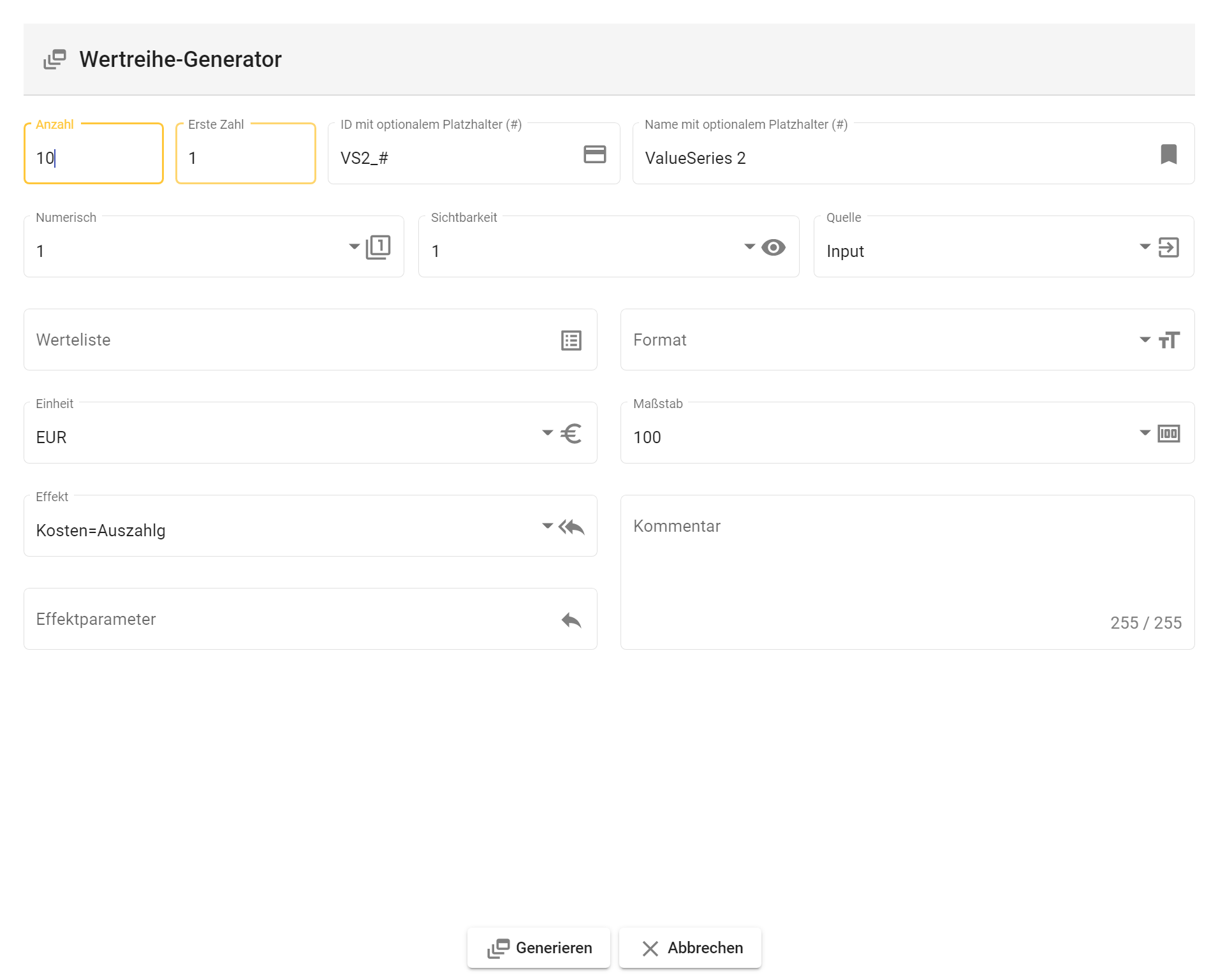The height and width of the screenshot is (980, 1218).
Task: Click the bookmark icon in Name field
Action: pyautogui.click(x=1168, y=154)
